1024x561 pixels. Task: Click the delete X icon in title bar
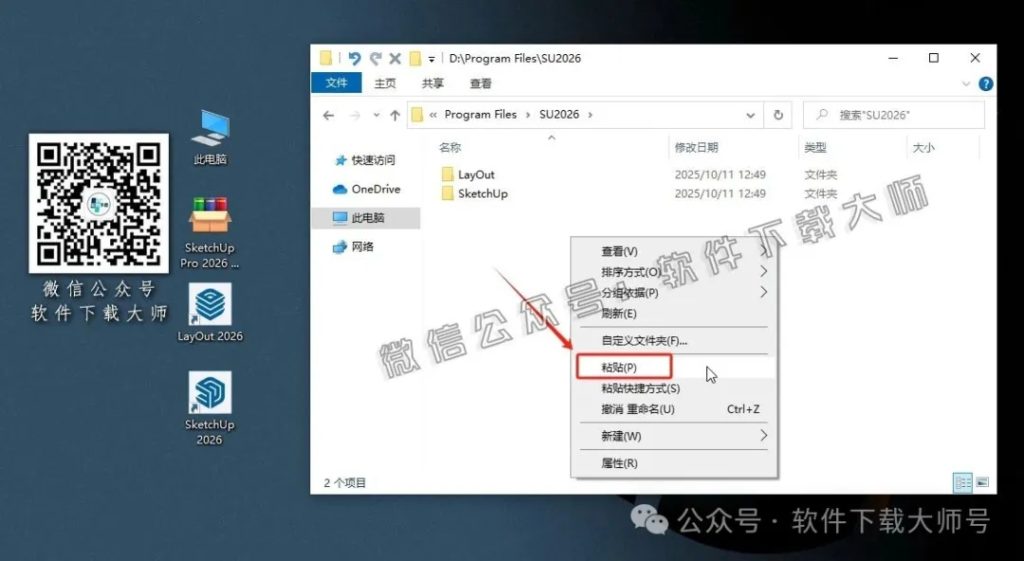(395, 59)
